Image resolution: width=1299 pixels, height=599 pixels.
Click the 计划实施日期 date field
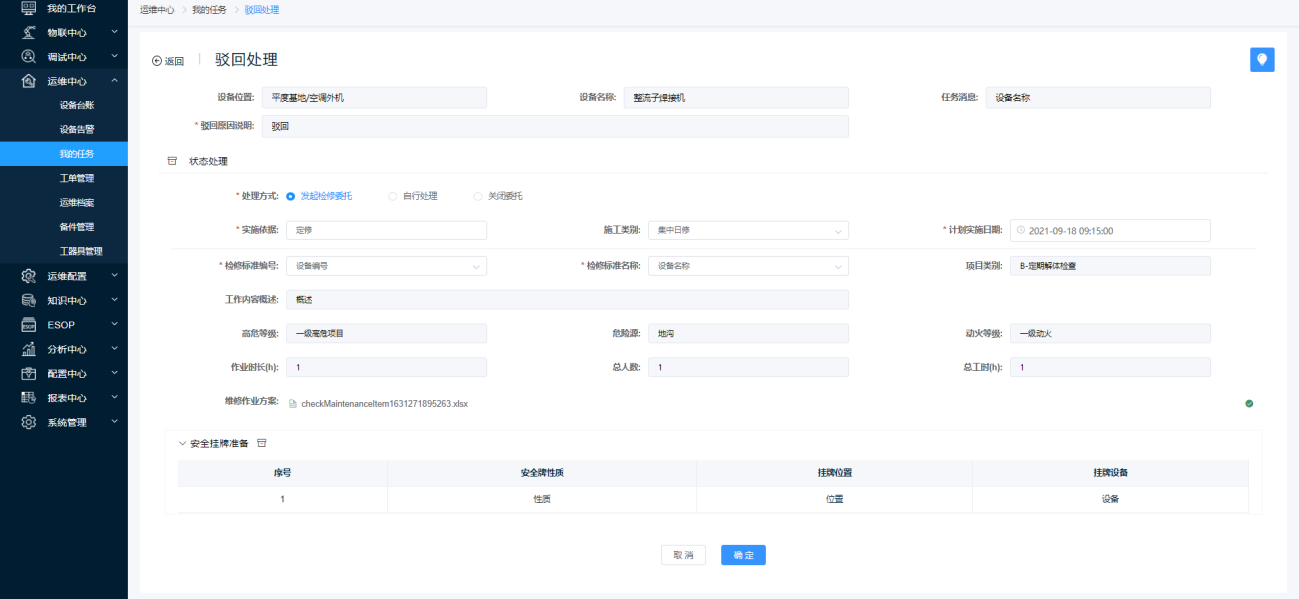click(1110, 230)
